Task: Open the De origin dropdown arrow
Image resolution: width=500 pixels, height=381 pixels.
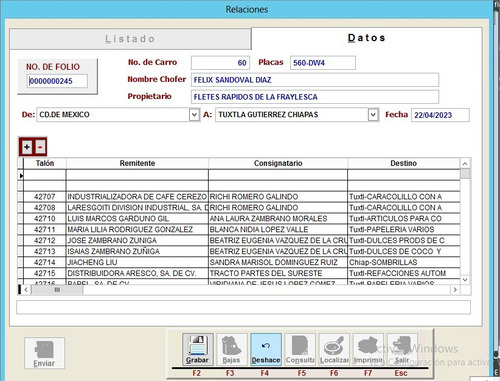Action: point(194,115)
